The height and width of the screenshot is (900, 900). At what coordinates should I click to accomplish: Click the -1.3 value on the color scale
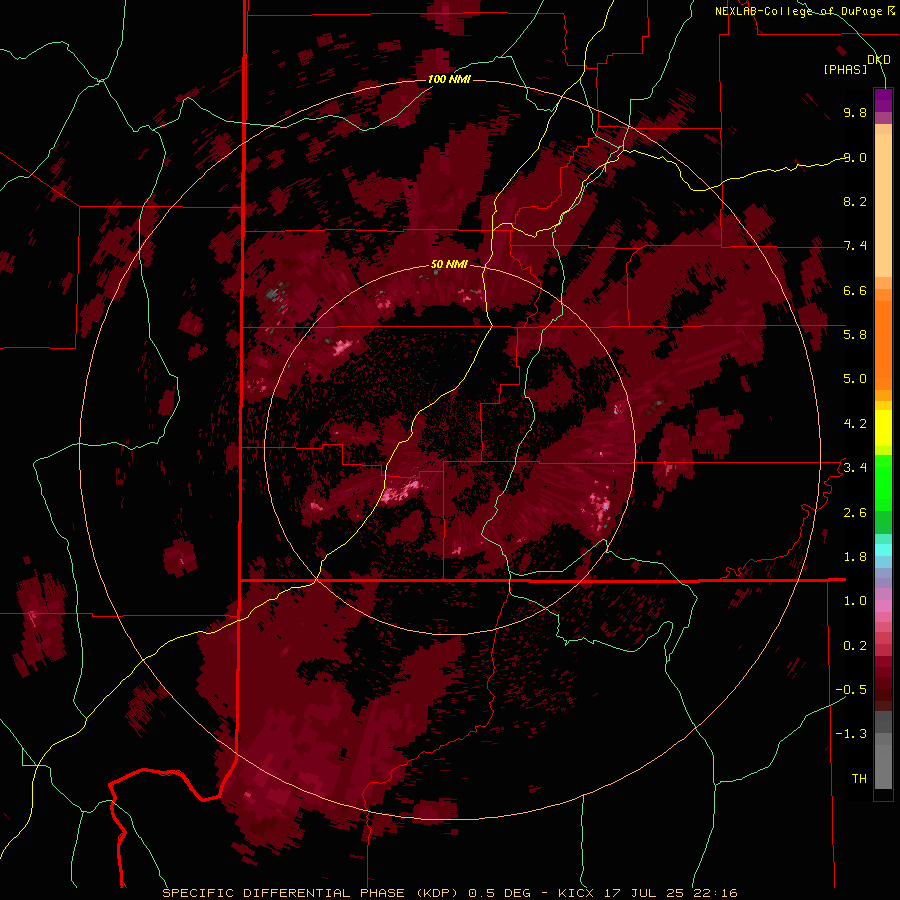851,734
